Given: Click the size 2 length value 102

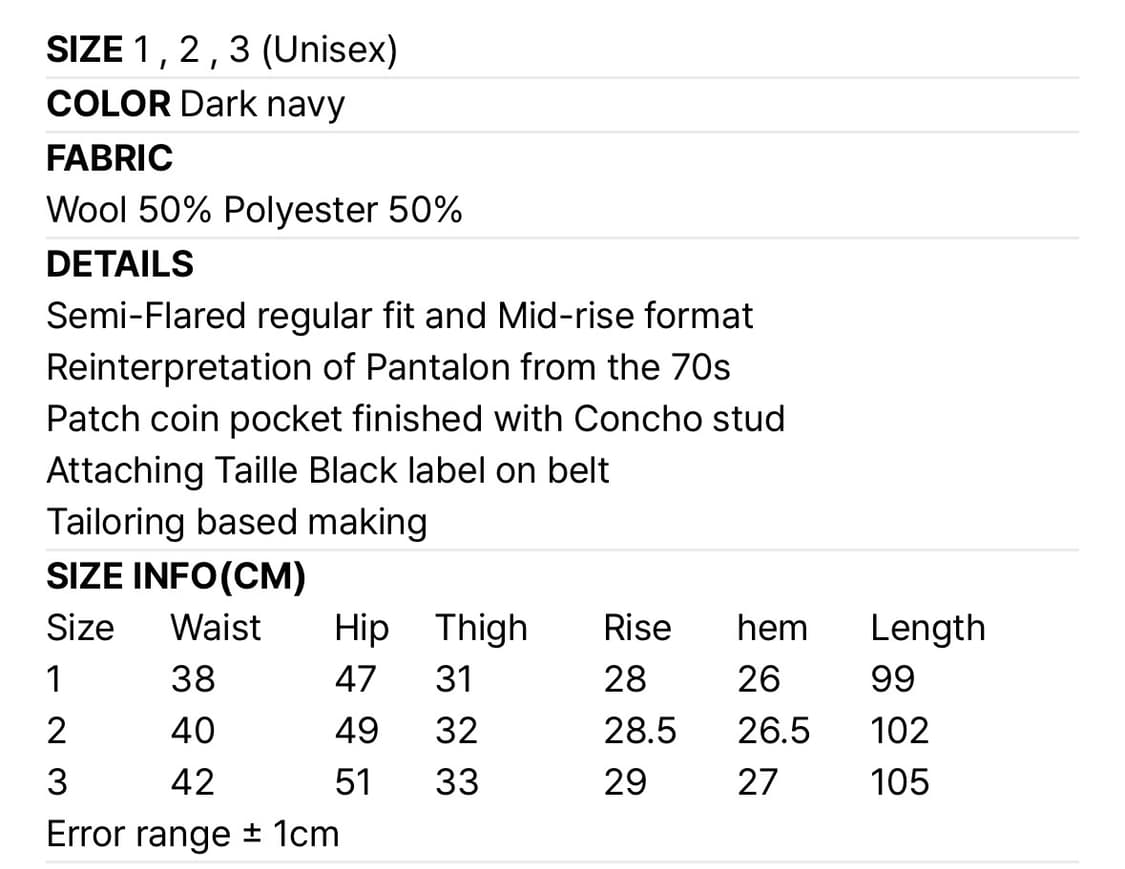Looking at the screenshot, I should point(900,731).
